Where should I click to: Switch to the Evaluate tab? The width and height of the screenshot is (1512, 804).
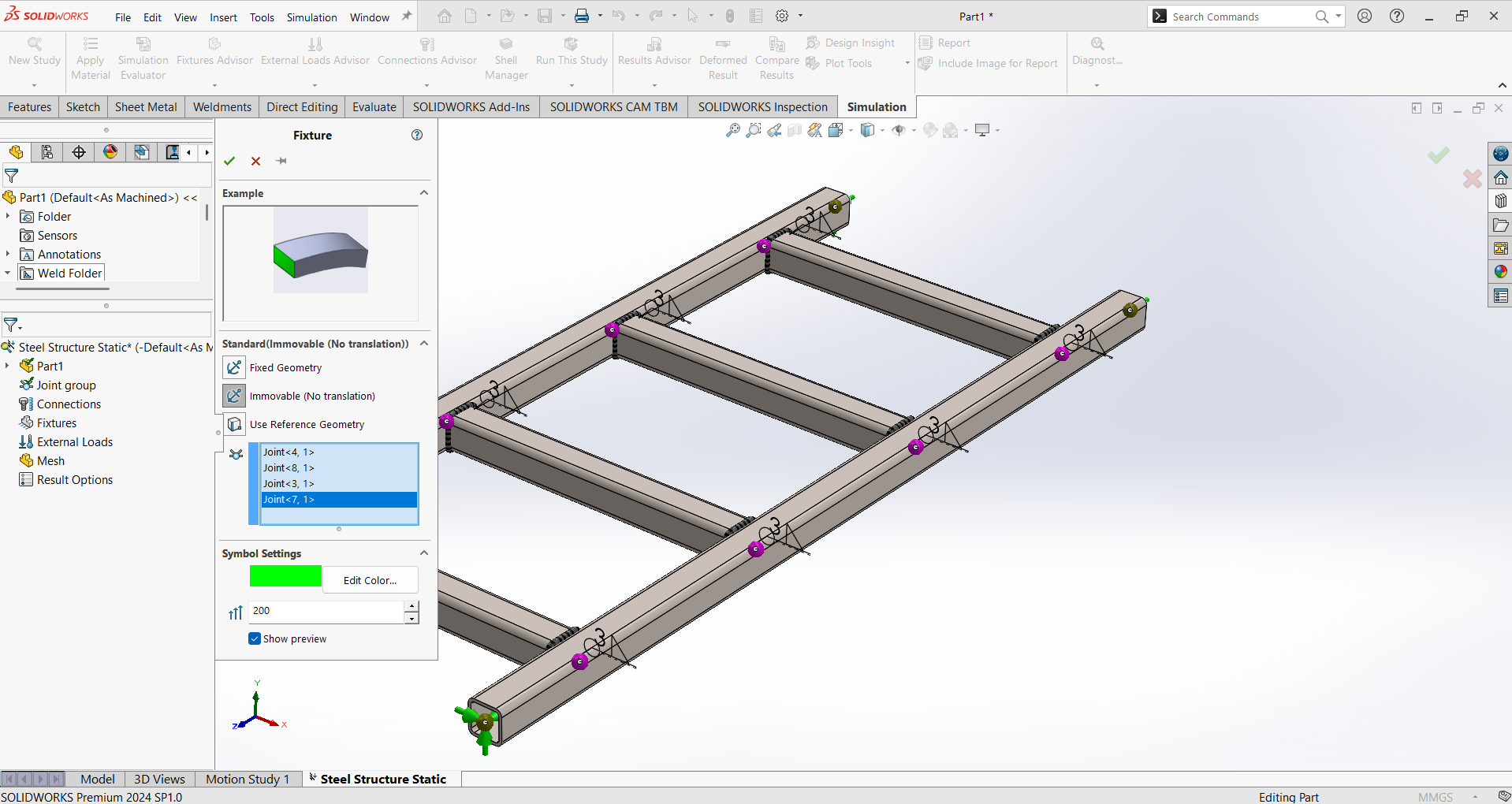374,107
